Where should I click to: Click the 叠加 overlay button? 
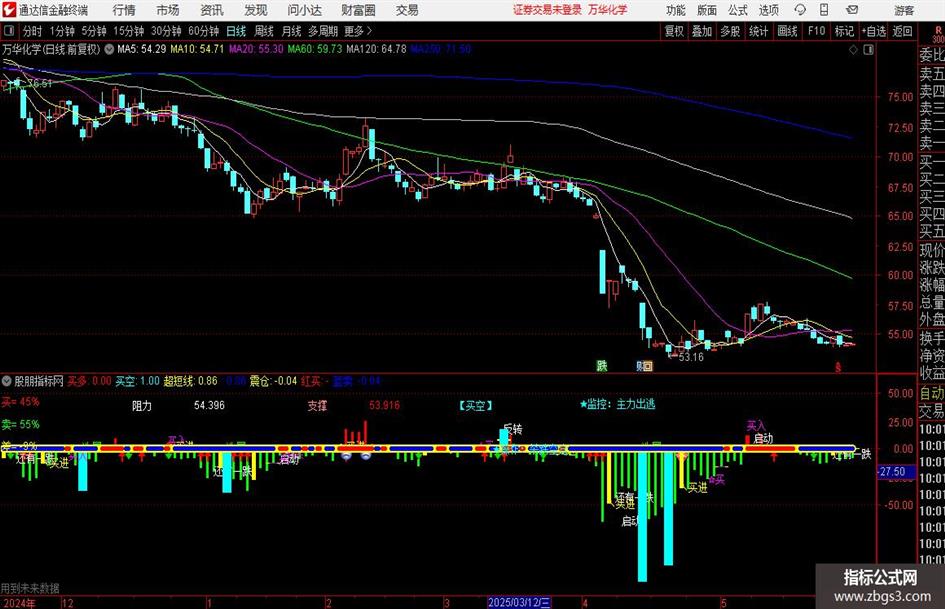702,31
